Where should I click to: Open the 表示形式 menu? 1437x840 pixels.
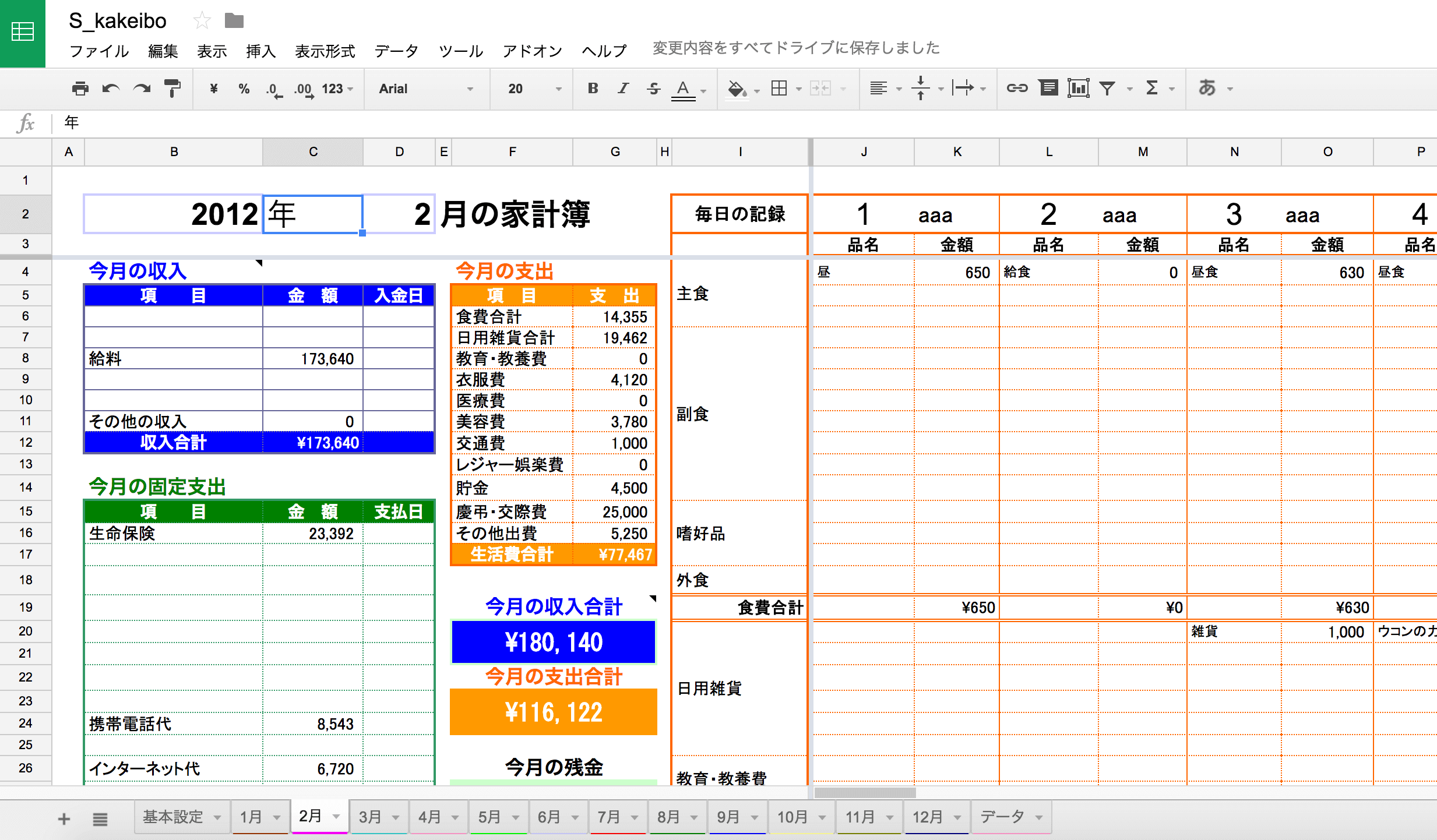coord(325,51)
